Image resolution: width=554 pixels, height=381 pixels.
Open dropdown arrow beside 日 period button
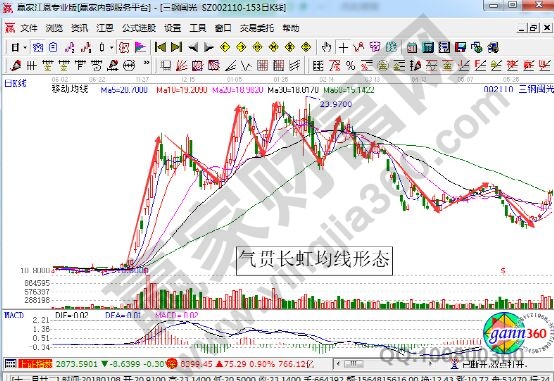click(x=25, y=47)
